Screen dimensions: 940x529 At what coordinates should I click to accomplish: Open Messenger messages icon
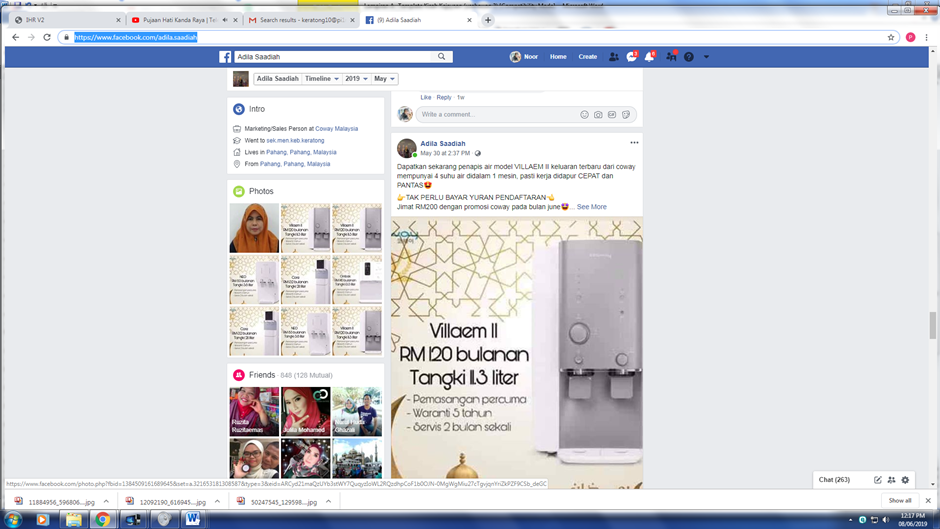[631, 57]
